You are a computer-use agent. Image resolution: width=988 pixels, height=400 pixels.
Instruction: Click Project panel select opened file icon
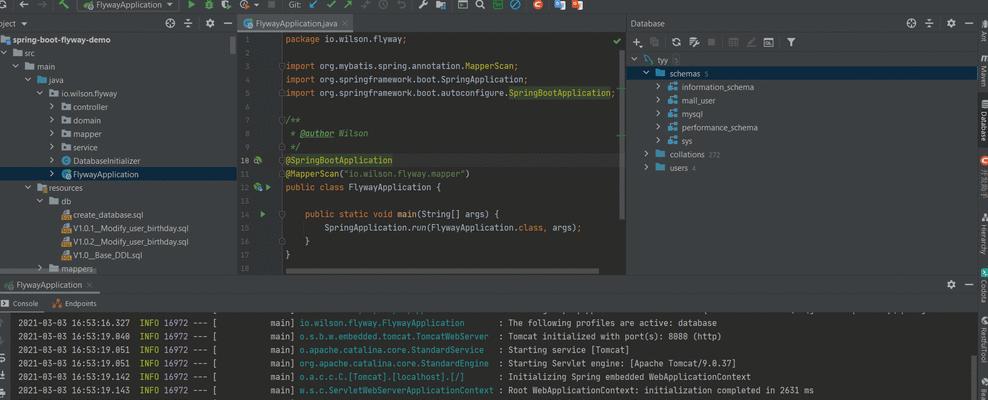[x=170, y=23]
